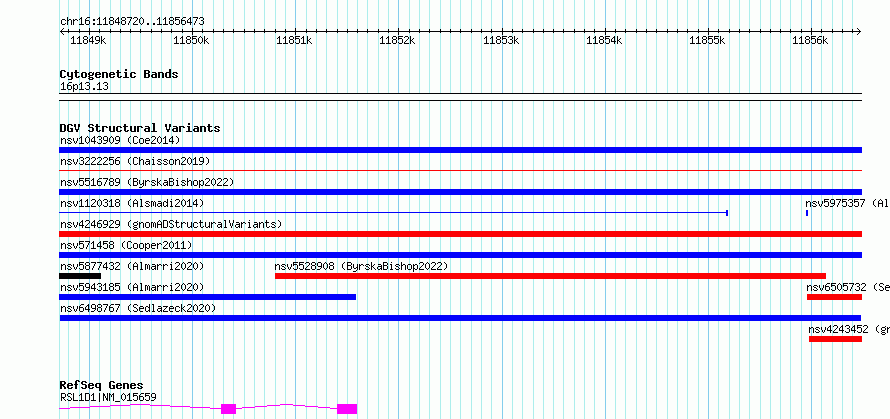
Task: Select the nsv4243452 label
Action: click(x=849, y=329)
